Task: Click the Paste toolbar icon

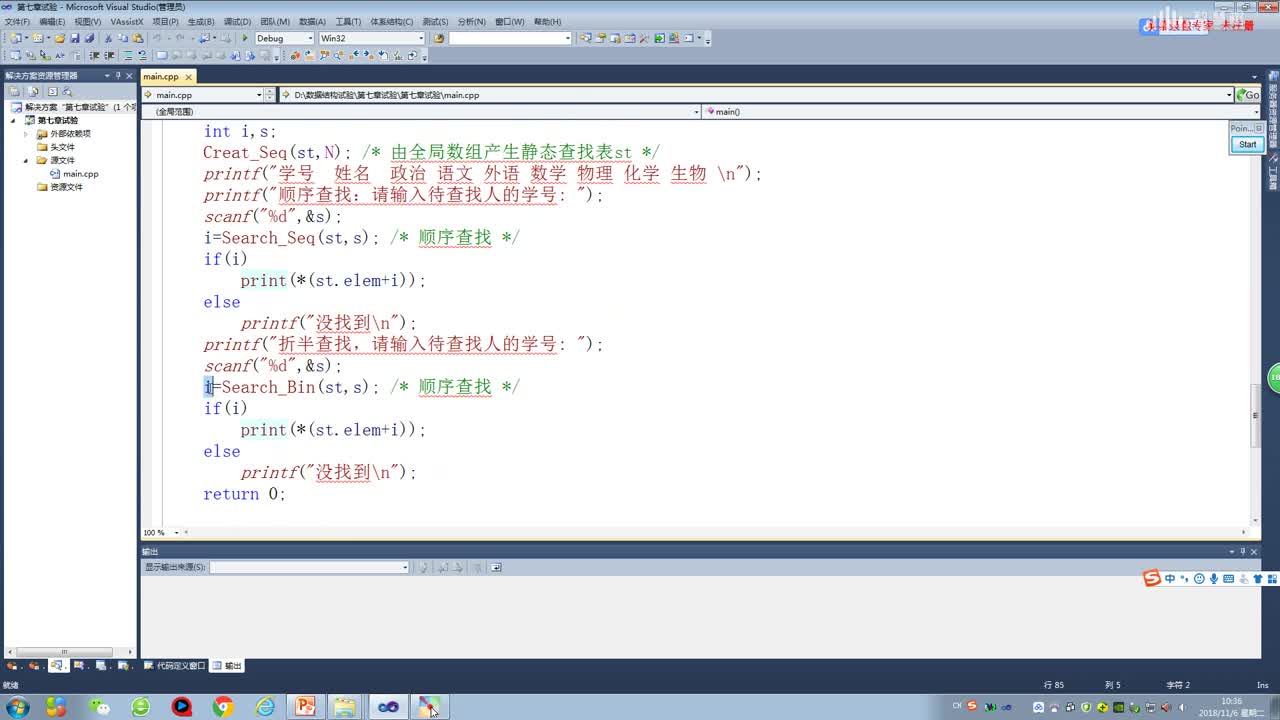Action: (137, 38)
